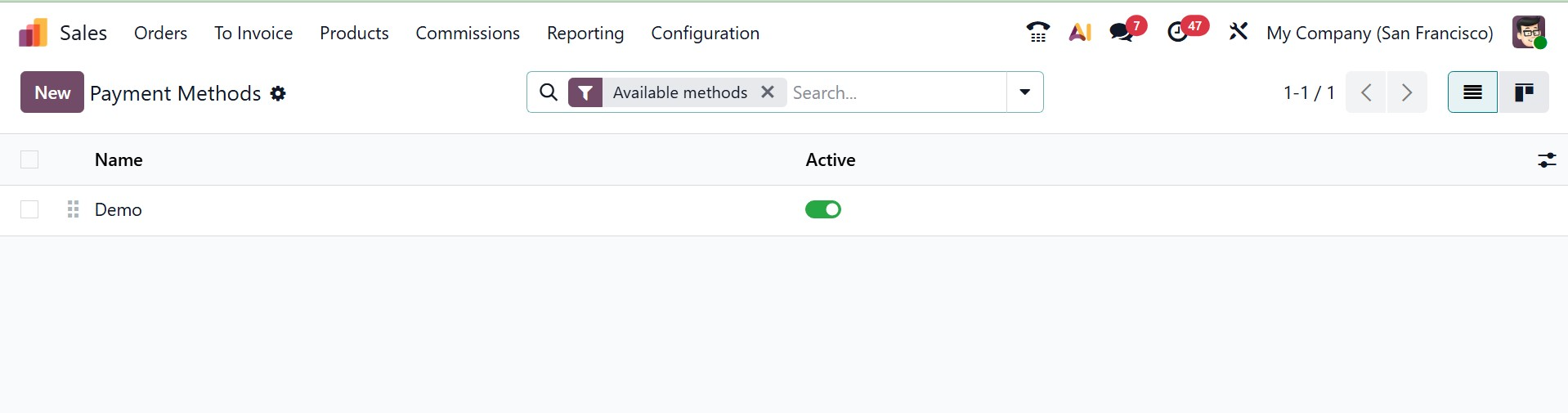Open the Reporting menu
This screenshot has height=413, width=1568.
click(x=585, y=34)
